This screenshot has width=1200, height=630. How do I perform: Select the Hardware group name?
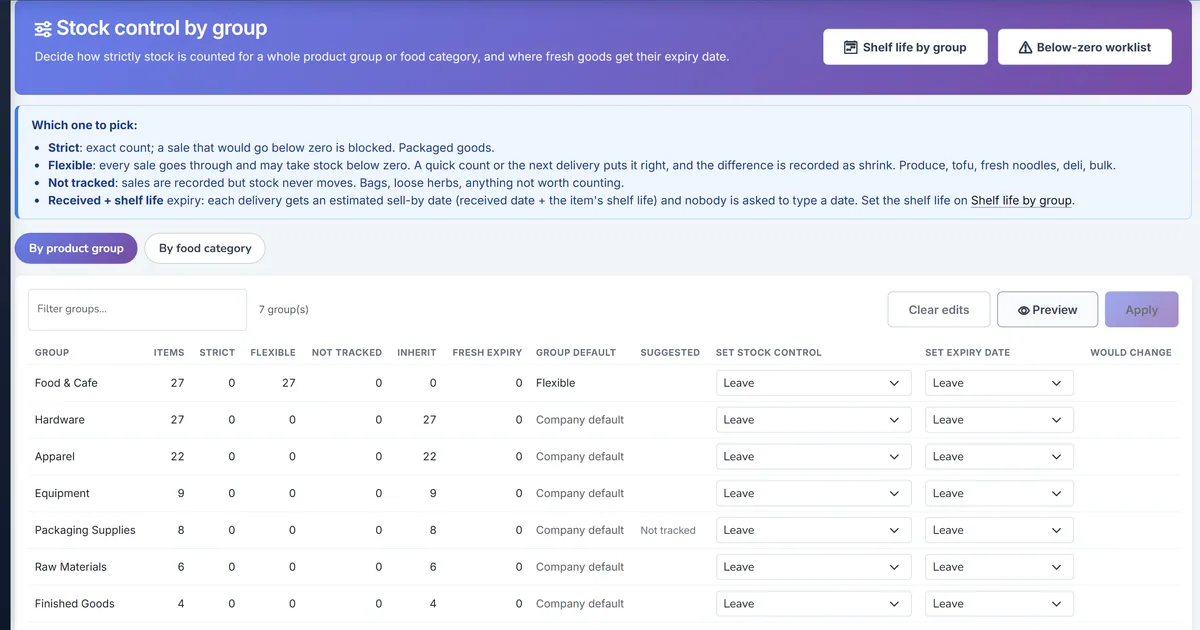pyautogui.click(x=60, y=420)
